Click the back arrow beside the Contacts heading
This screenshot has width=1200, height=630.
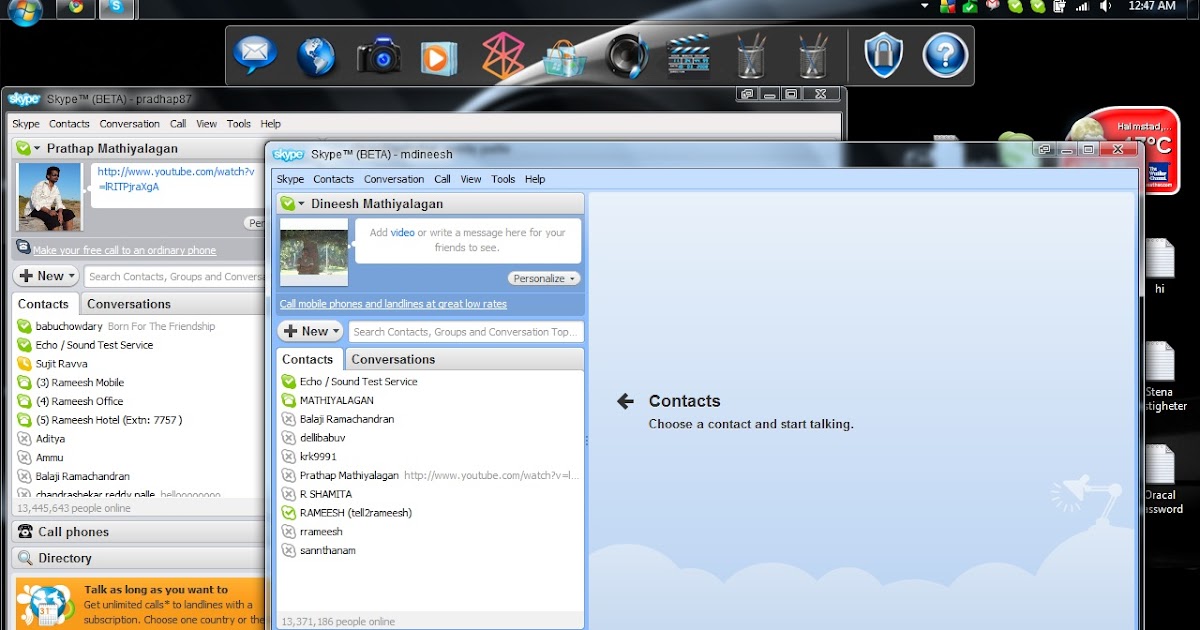(x=626, y=401)
